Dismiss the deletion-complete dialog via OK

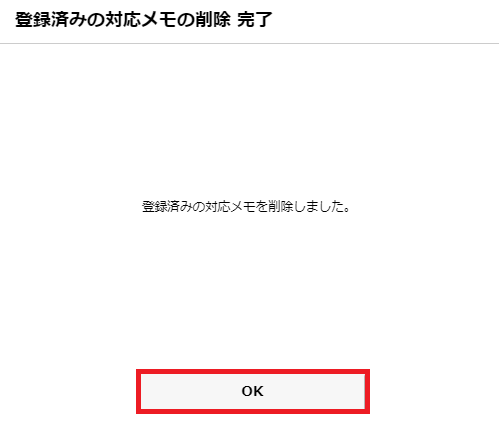click(253, 391)
